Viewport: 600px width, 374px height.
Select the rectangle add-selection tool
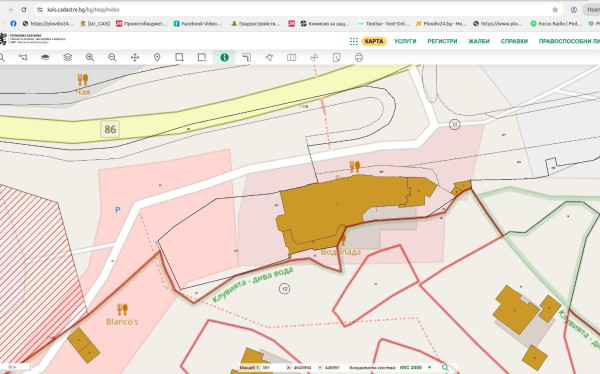[179, 57]
